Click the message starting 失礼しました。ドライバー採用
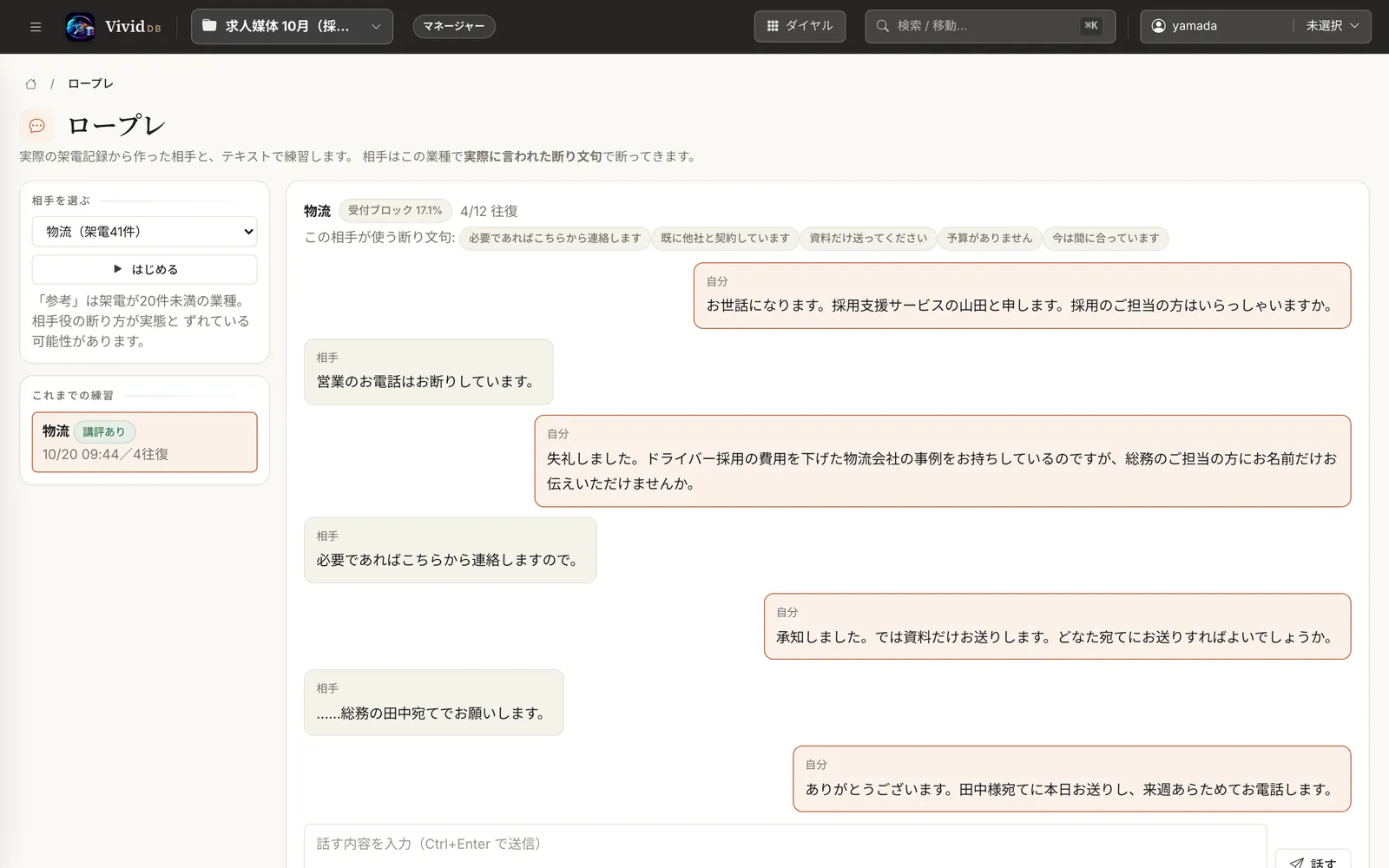The image size is (1389, 868). pyautogui.click(x=943, y=461)
